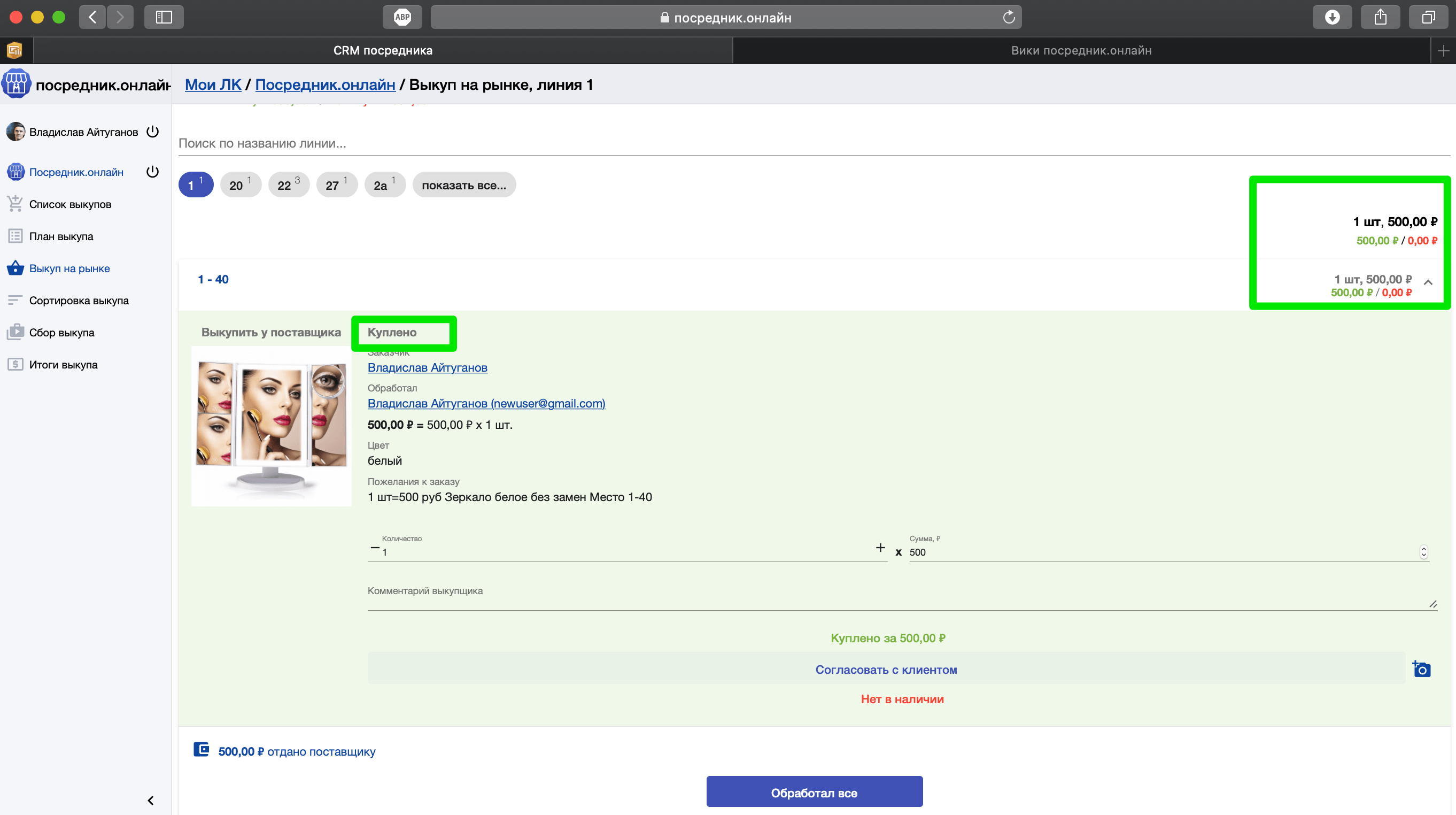Open Итоги выкупа money icon
The height and width of the screenshot is (815, 1456).
coord(16,364)
